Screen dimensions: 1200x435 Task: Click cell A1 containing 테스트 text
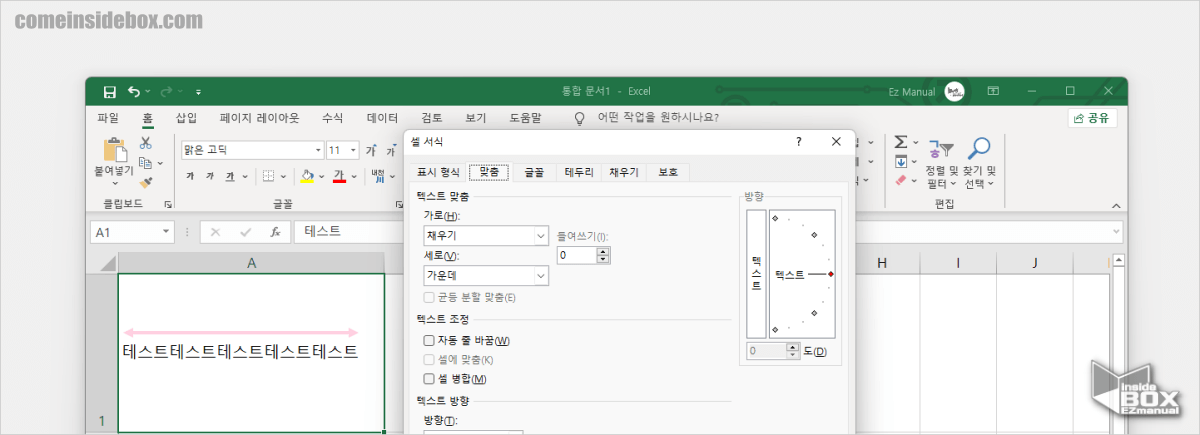pos(251,352)
